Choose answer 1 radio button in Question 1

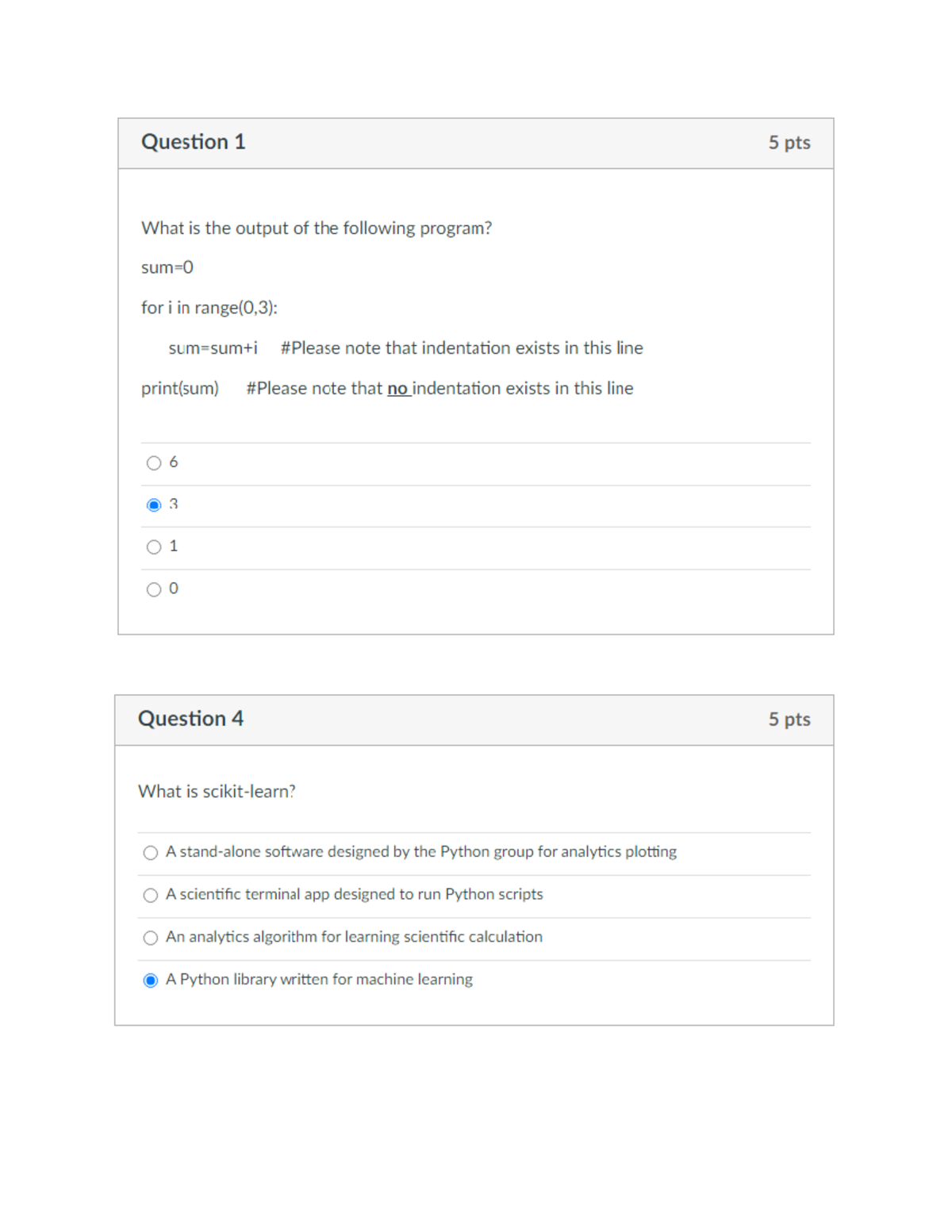coord(154,547)
